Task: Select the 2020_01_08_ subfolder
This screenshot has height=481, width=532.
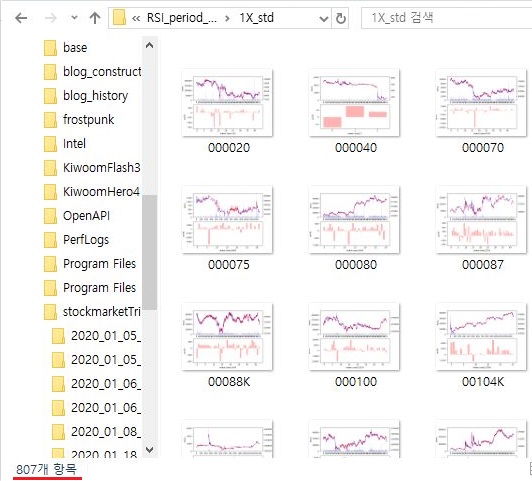Action: (106, 432)
